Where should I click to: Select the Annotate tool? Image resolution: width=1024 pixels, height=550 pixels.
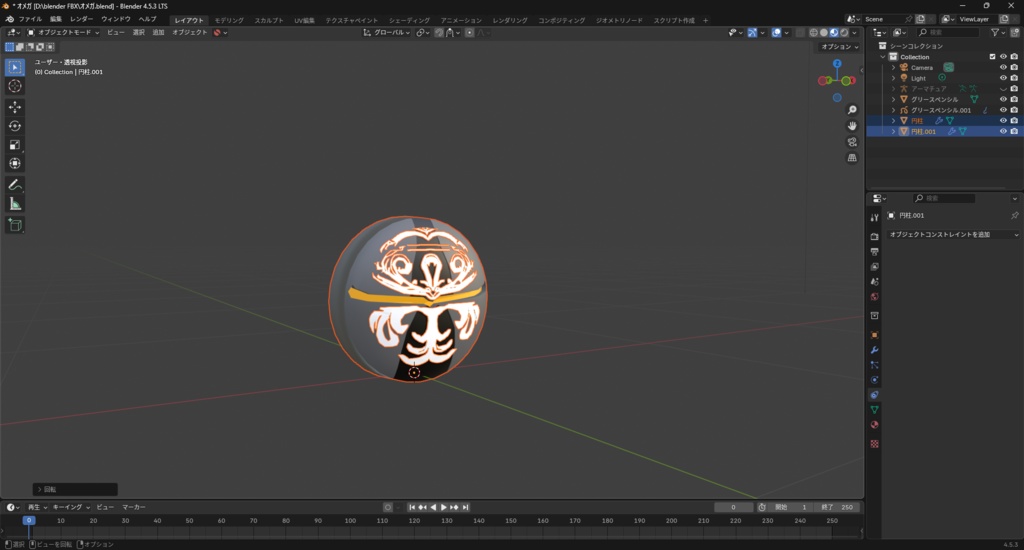pyautogui.click(x=15, y=186)
